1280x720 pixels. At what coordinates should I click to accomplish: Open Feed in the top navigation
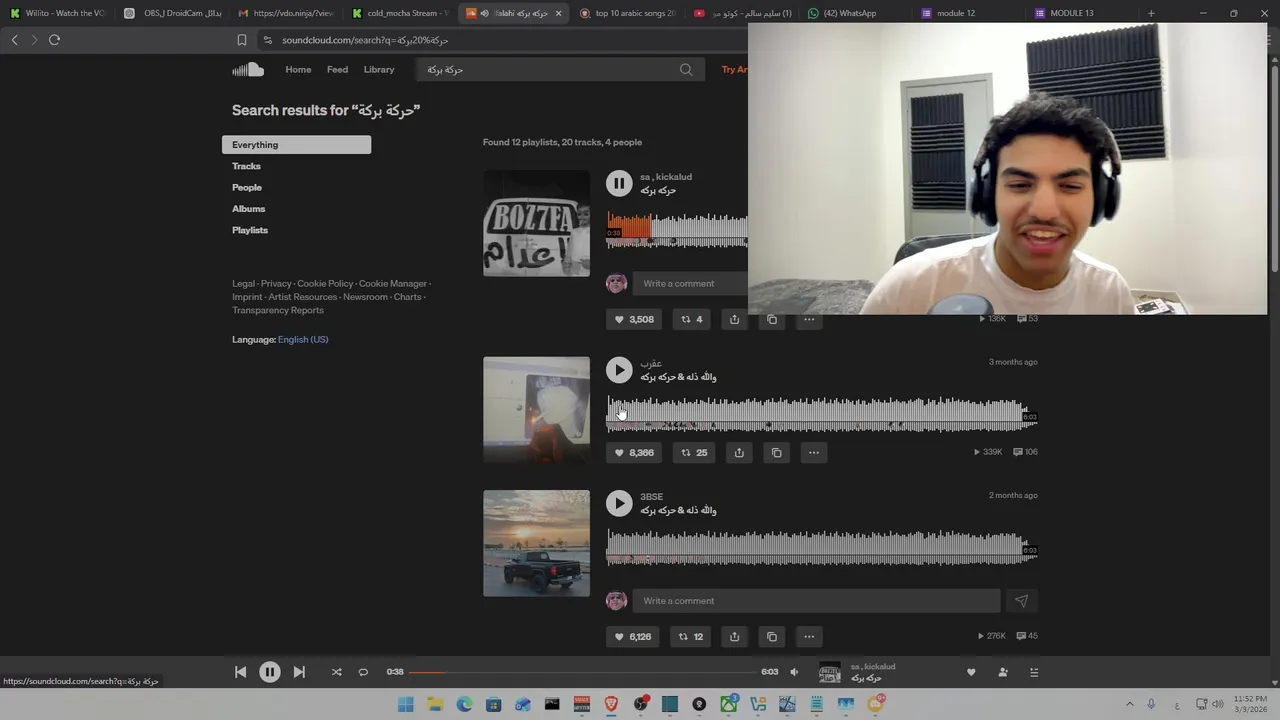click(337, 69)
